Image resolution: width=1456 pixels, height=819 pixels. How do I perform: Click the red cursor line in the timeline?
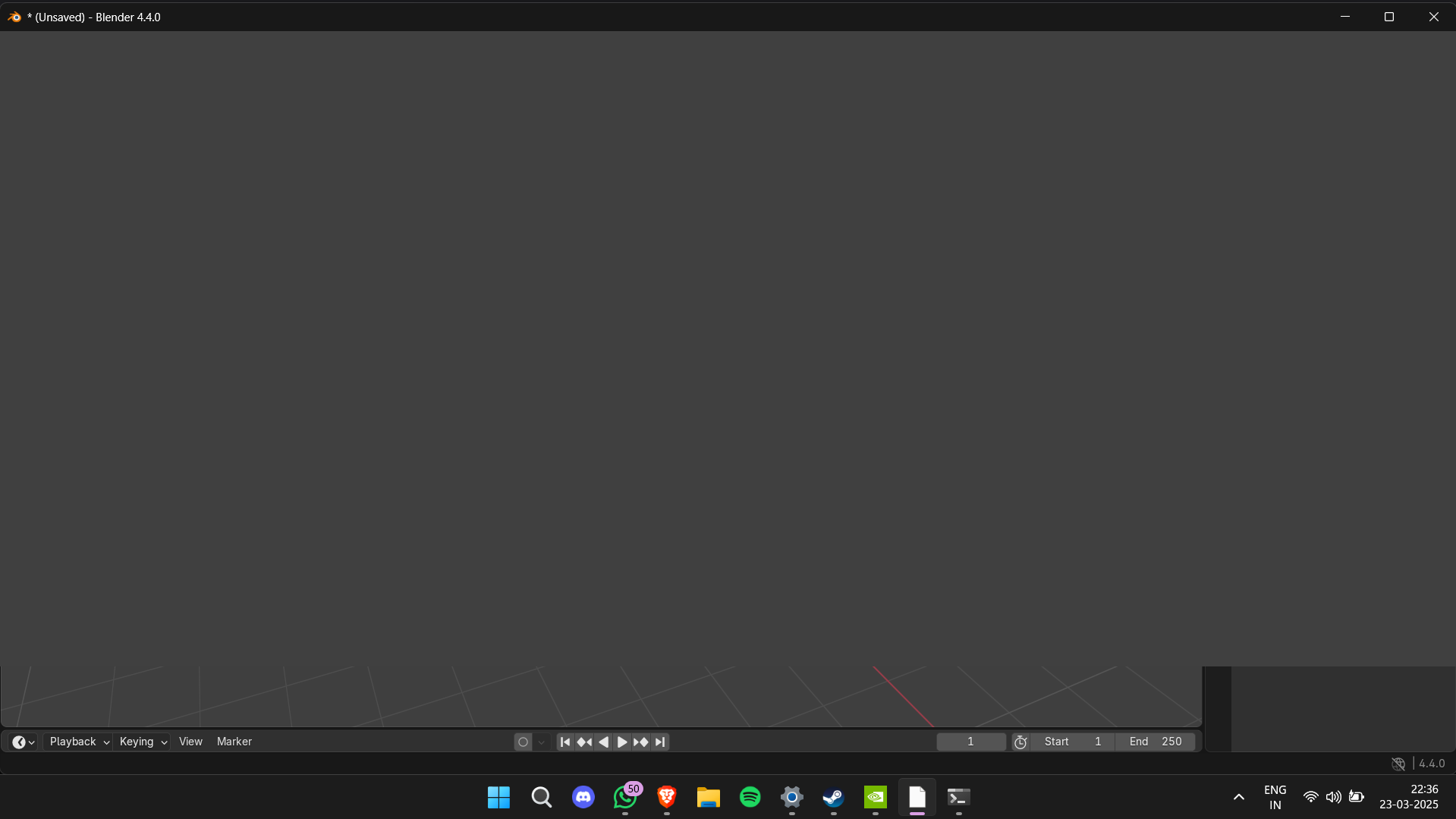point(903,696)
